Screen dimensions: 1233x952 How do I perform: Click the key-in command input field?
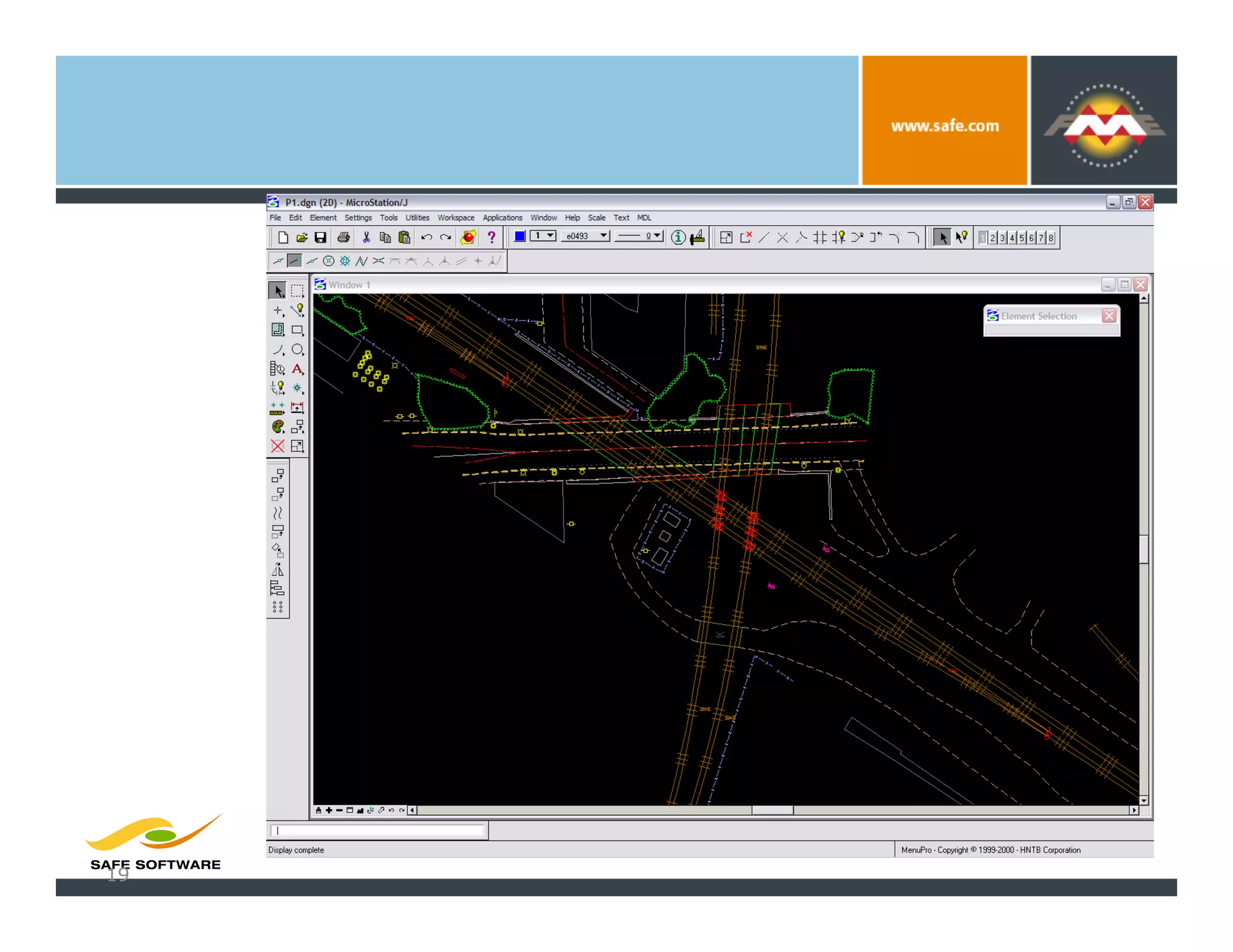[x=378, y=831]
